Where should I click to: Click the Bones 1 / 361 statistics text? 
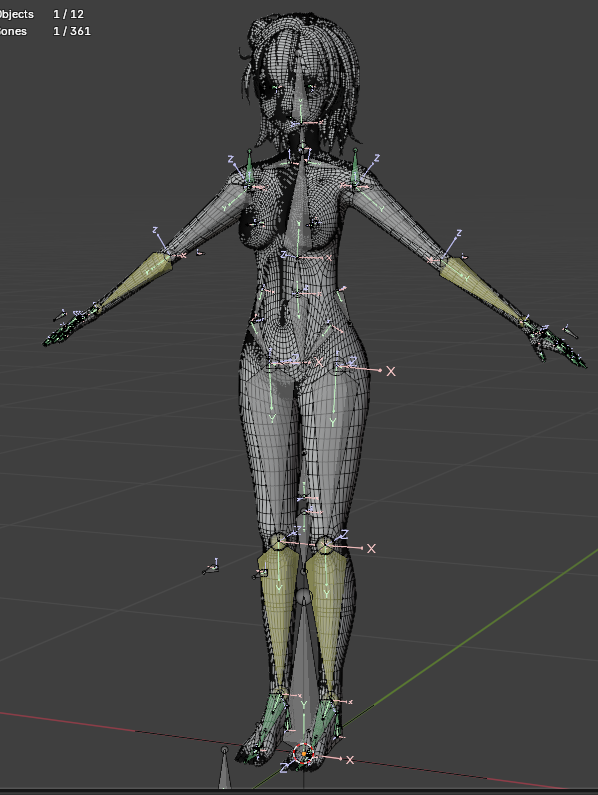(x=45, y=31)
